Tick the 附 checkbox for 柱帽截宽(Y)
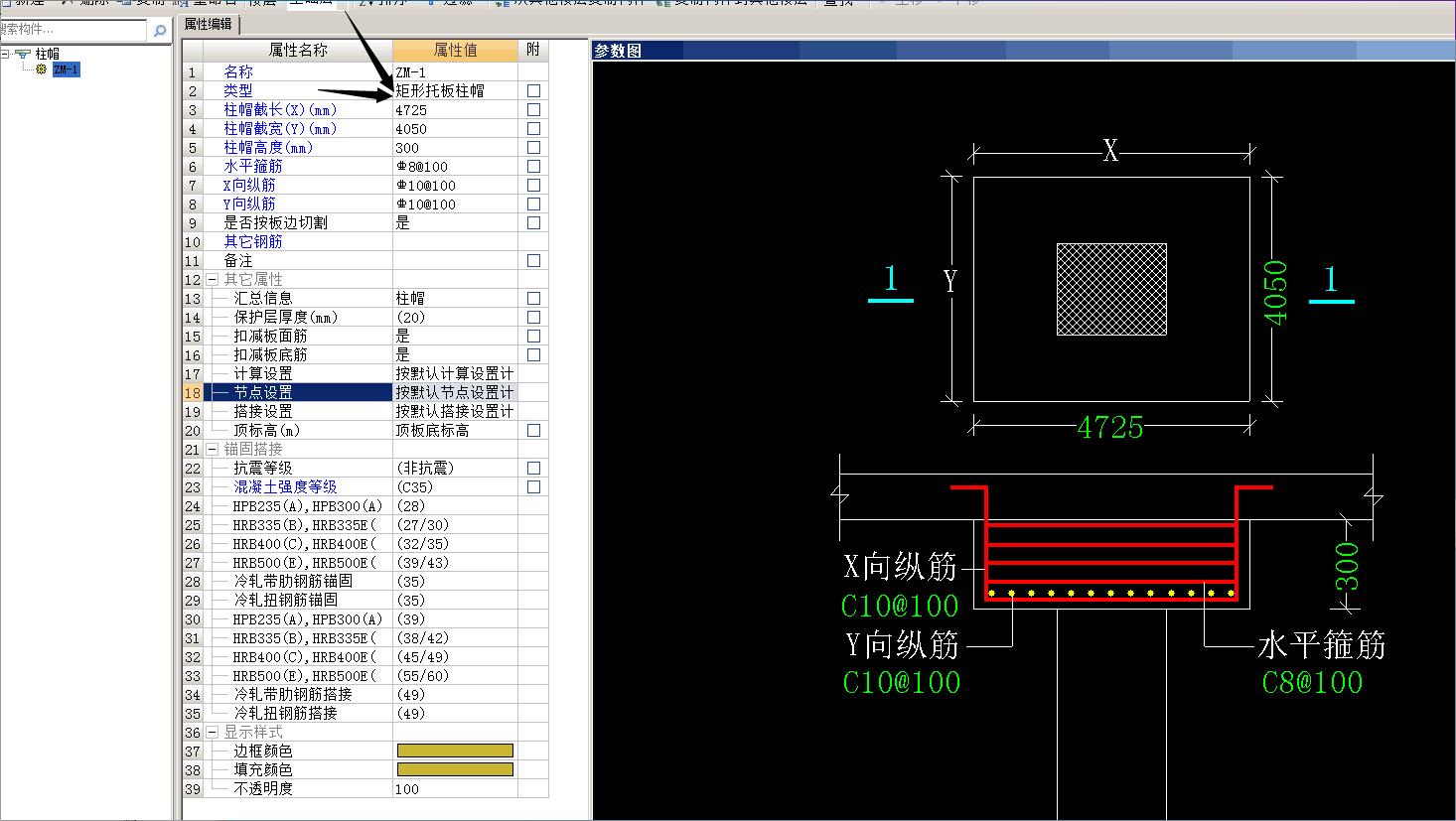This screenshot has height=821, width=1456. [x=533, y=128]
